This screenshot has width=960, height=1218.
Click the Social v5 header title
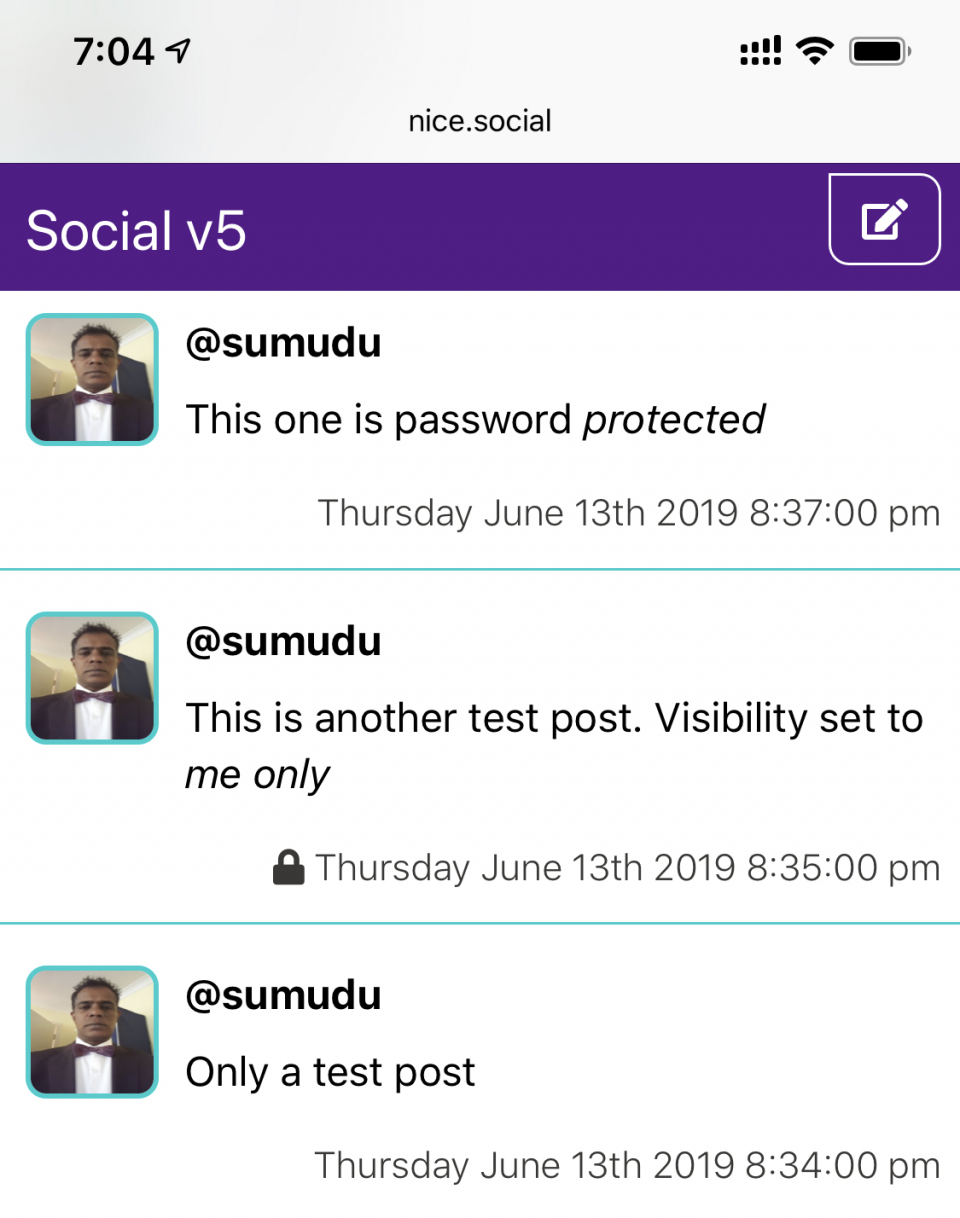point(136,231)
